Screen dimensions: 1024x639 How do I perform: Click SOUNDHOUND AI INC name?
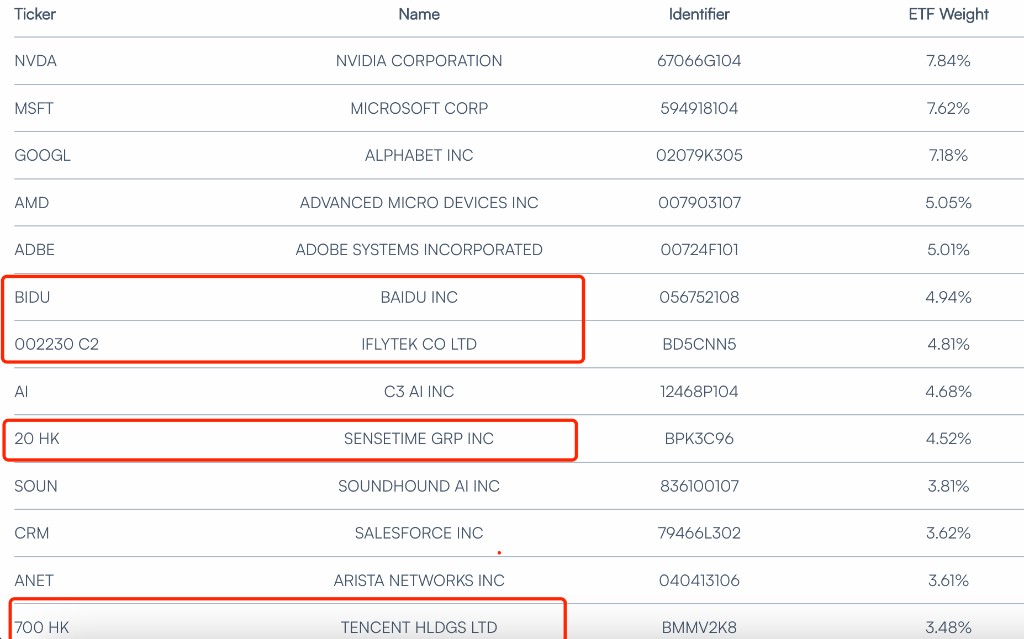coord(419,486)
